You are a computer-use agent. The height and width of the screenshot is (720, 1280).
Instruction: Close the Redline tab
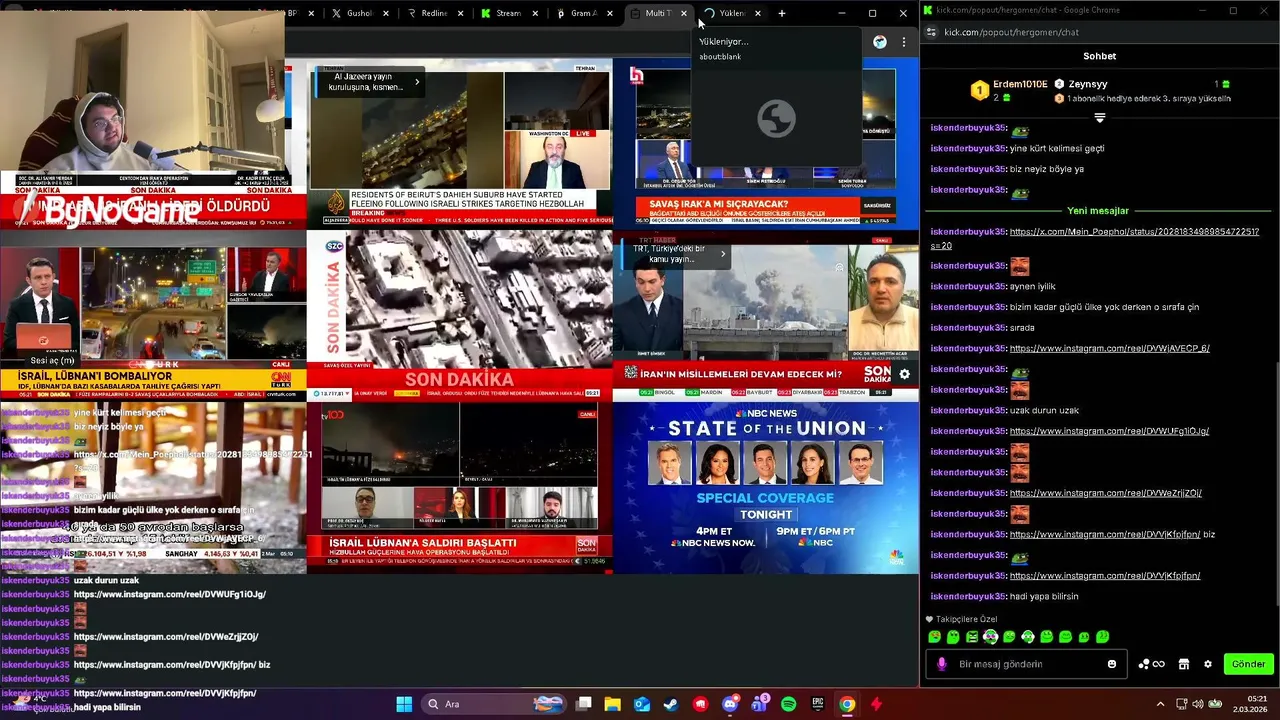(x=460, y=13)
